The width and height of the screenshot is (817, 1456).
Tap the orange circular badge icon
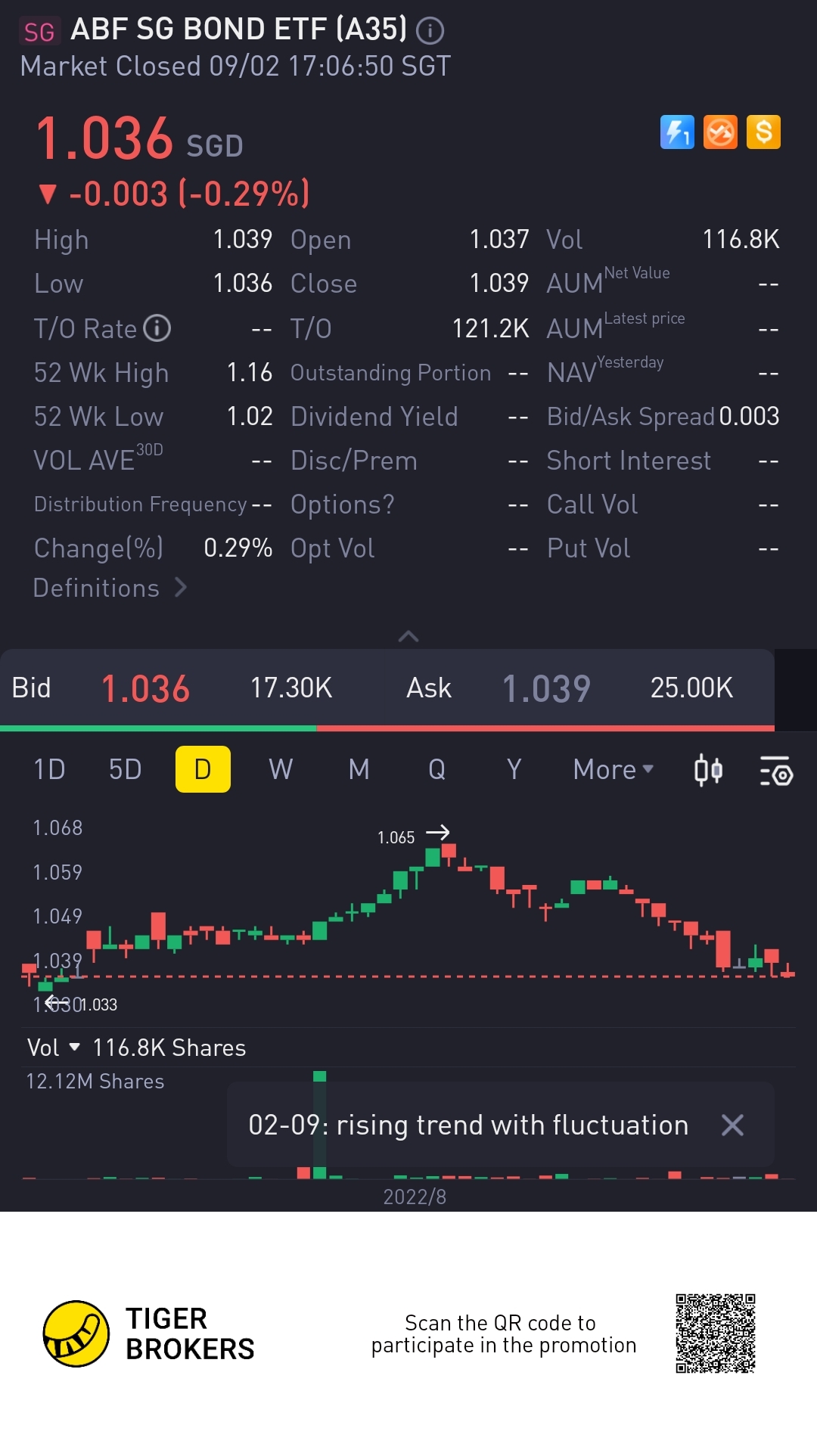(x=720, y=132)
